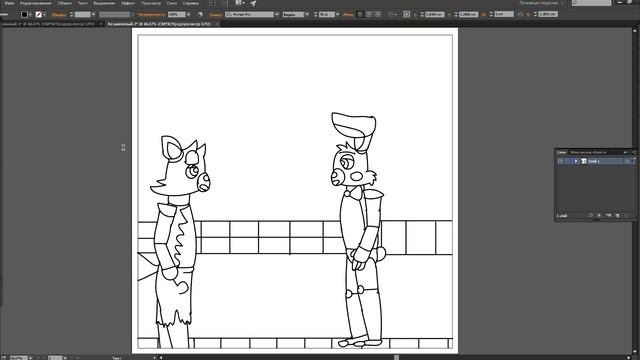Click the Слой 1 target circle

627,161
